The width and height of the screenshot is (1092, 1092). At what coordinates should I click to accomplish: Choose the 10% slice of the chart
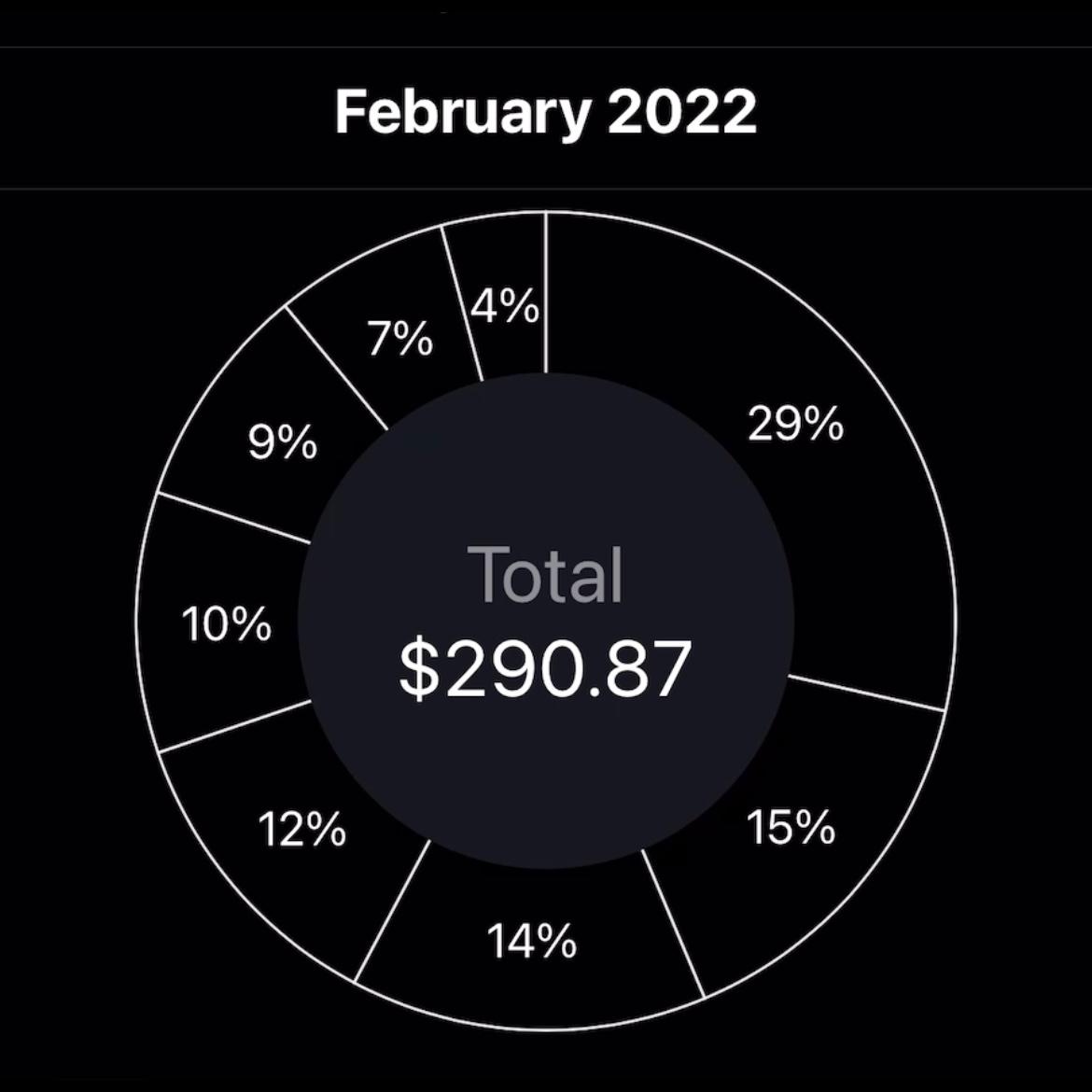point(227,623)
